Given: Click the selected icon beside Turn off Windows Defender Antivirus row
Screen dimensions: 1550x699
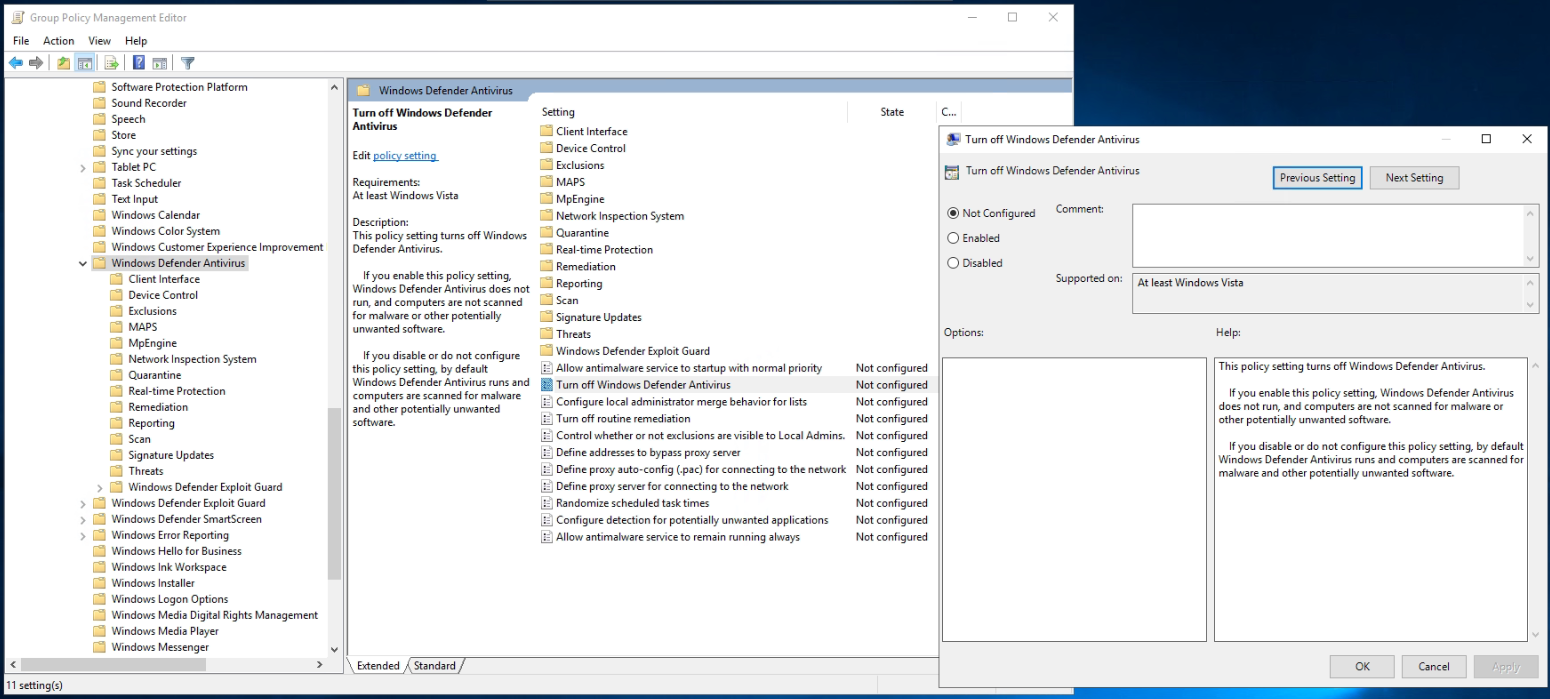Looking at the screenshot, I should (x=547, y=385).
